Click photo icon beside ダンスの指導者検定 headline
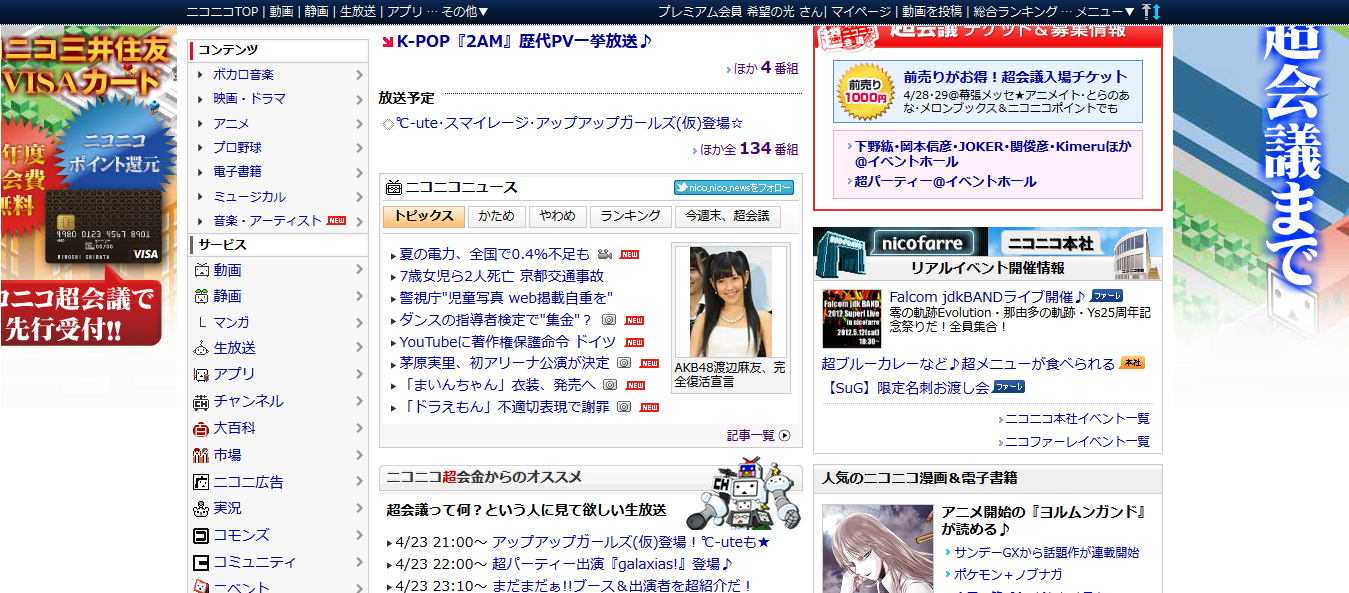1349x593 pixels. coord(608,320)
